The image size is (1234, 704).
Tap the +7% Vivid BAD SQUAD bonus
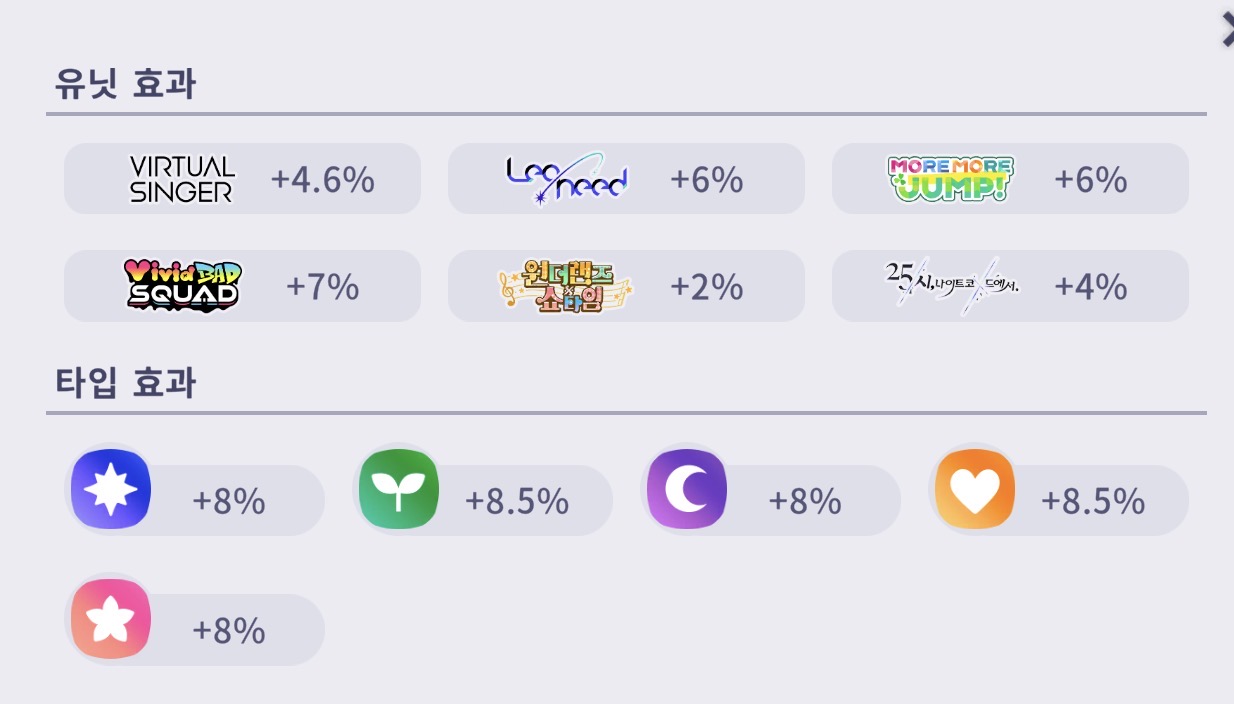[323, 287]
